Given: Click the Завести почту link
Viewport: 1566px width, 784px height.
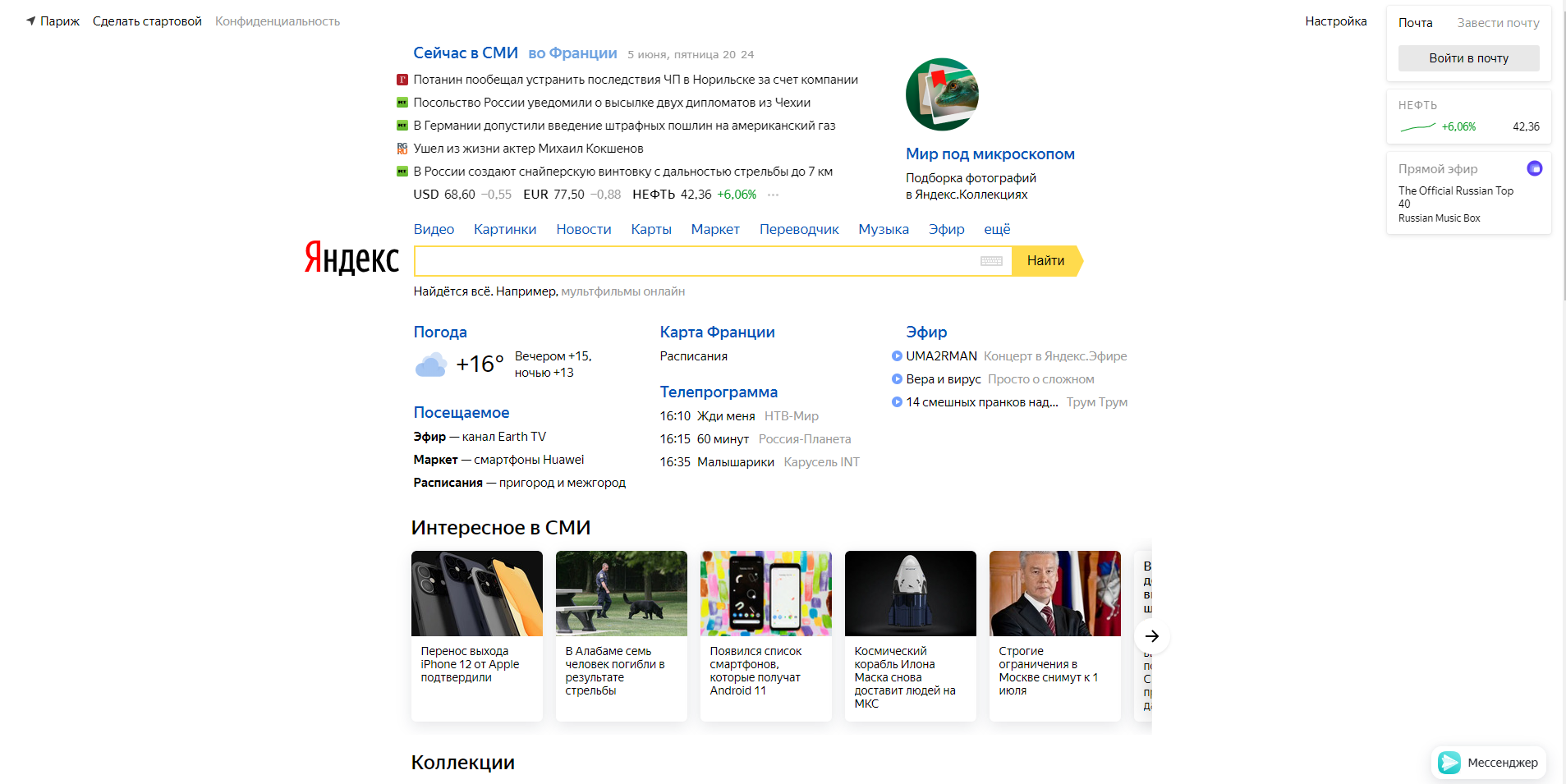Looking at the screenshot, I should (1498, 23).
